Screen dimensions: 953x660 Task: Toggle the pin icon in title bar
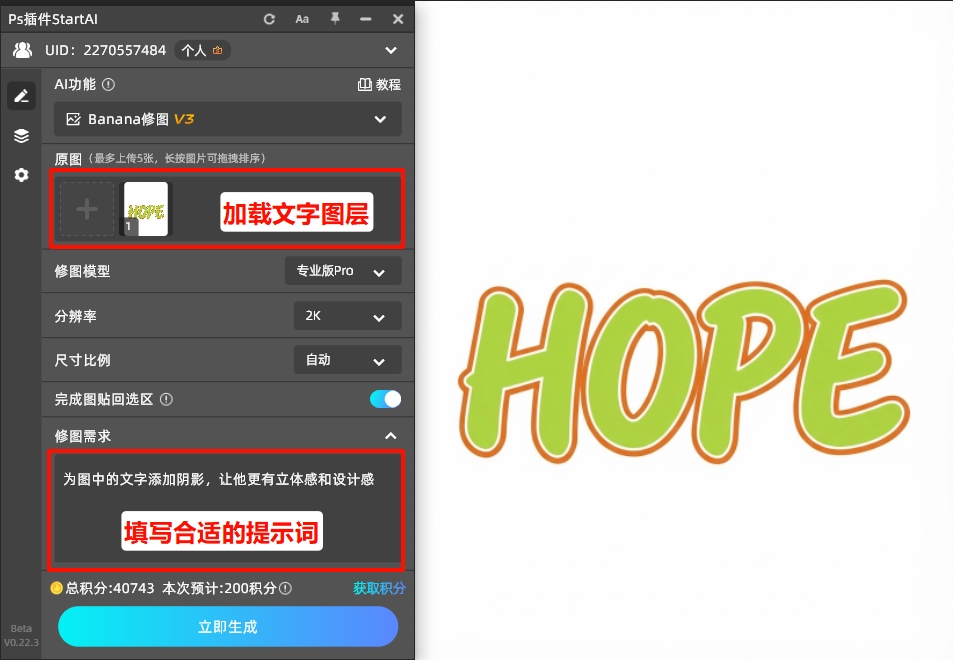(335, 18)
